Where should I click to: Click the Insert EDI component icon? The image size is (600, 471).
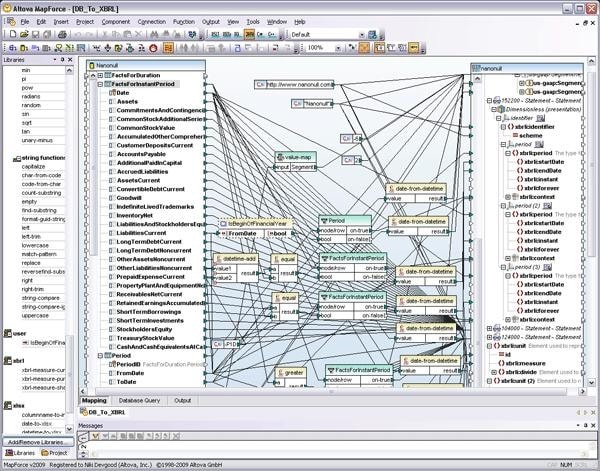35,48
